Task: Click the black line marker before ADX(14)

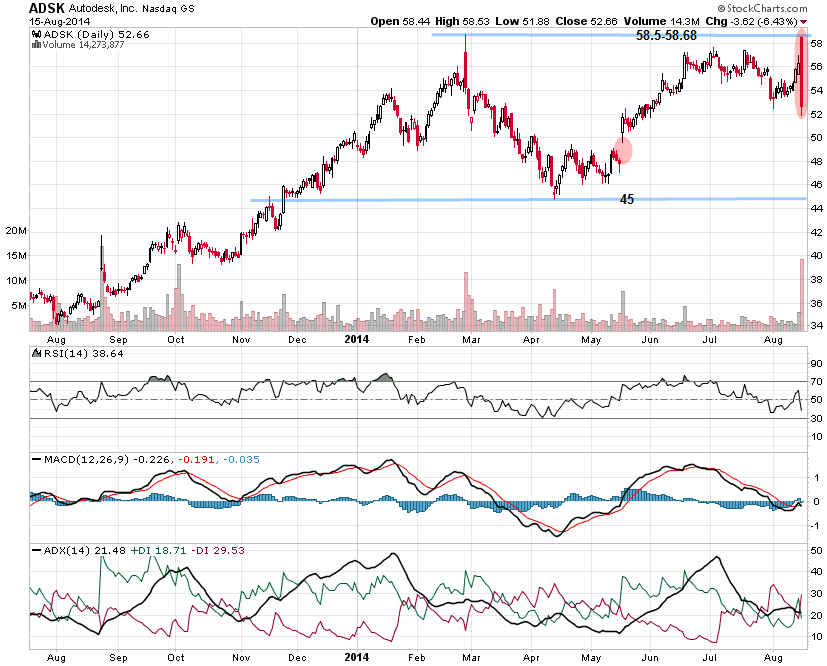Action: [36, 550]
